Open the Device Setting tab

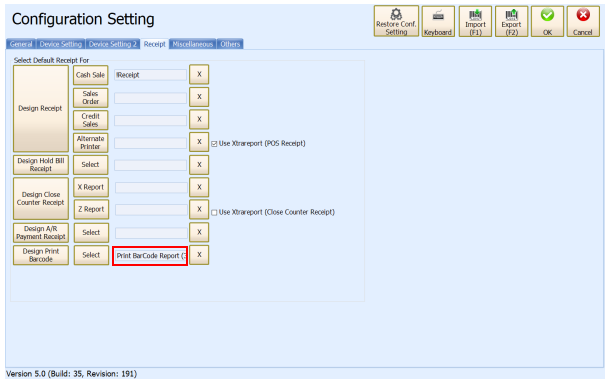60,44
